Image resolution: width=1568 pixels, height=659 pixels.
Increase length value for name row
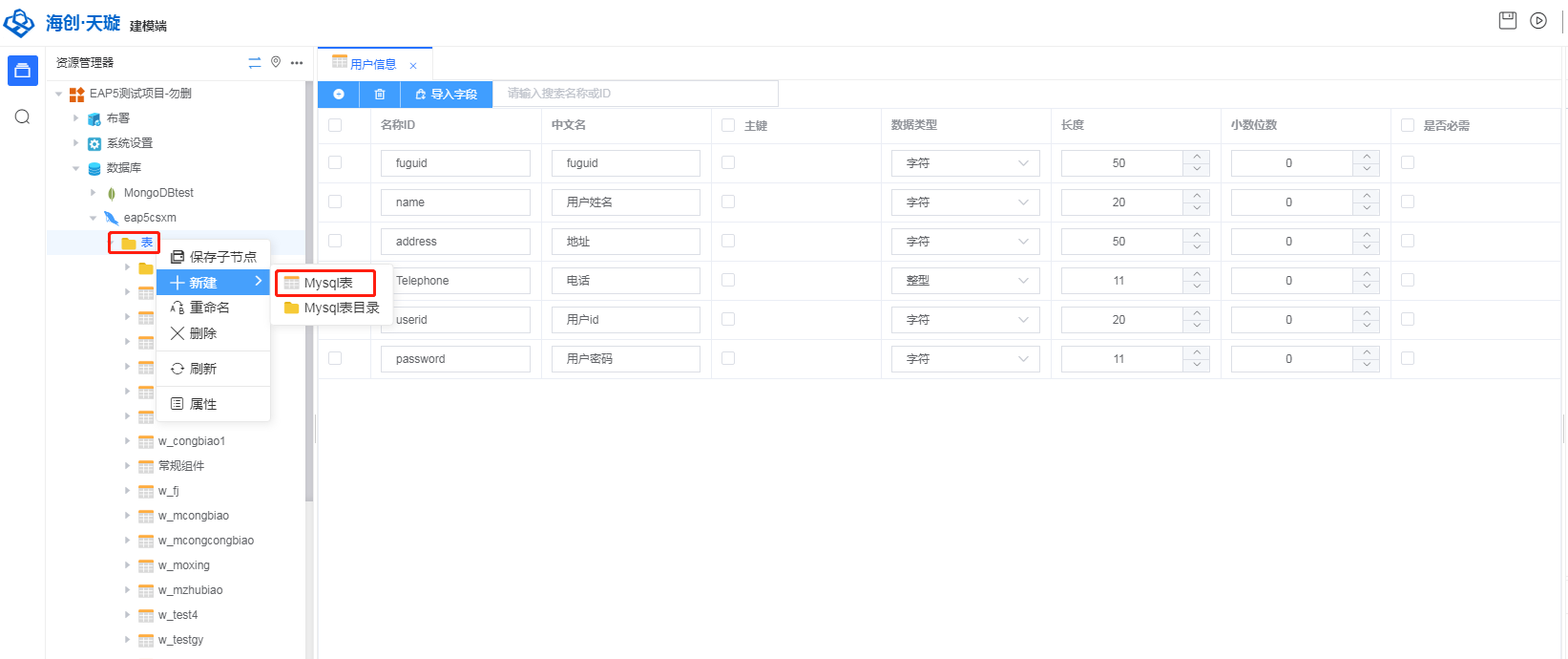pyautogui.click(x=1197, y=196)
